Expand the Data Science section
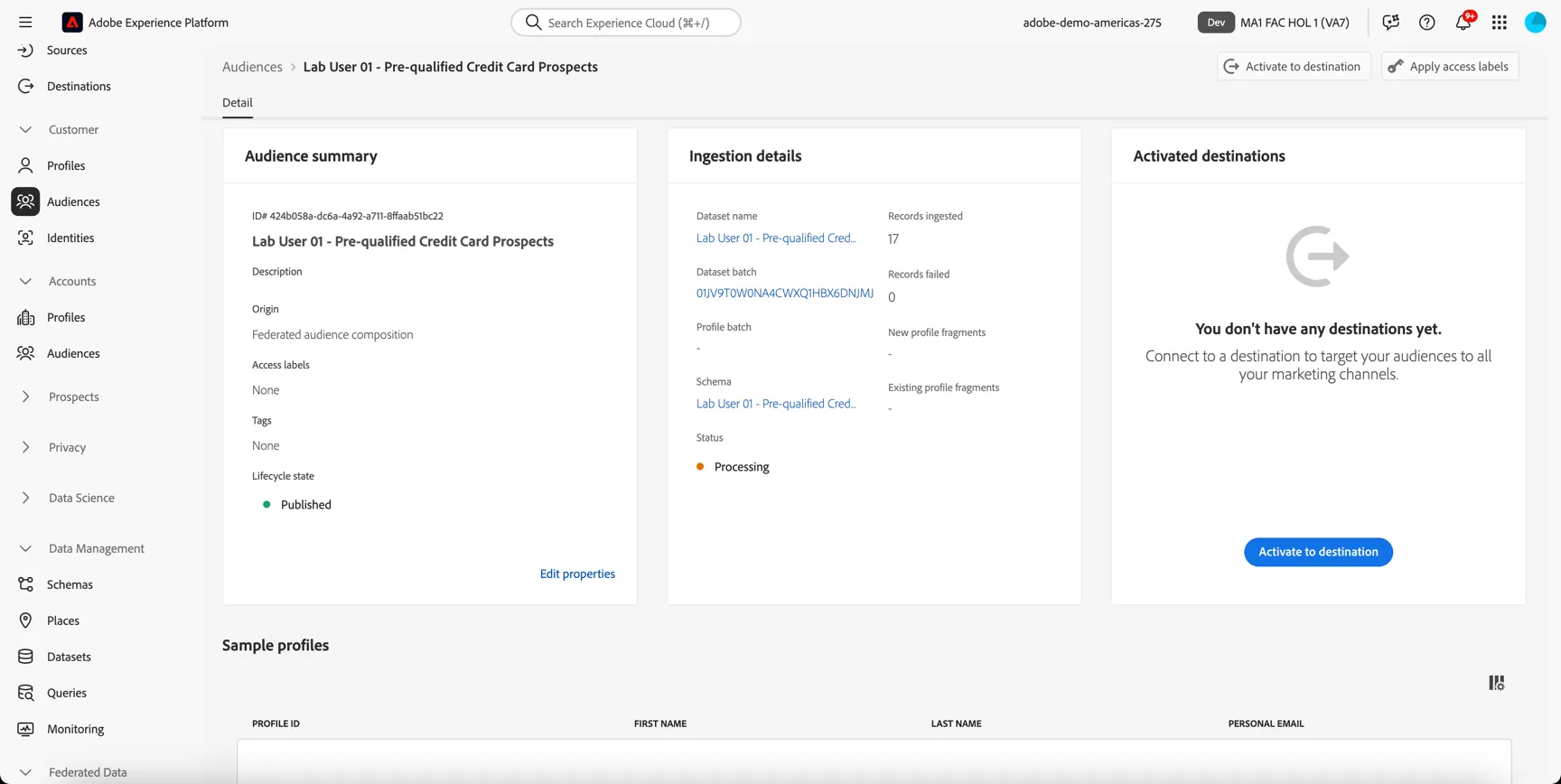Image resolution: width=1561 pixels, height=784 pixels. tap(25, 498)
